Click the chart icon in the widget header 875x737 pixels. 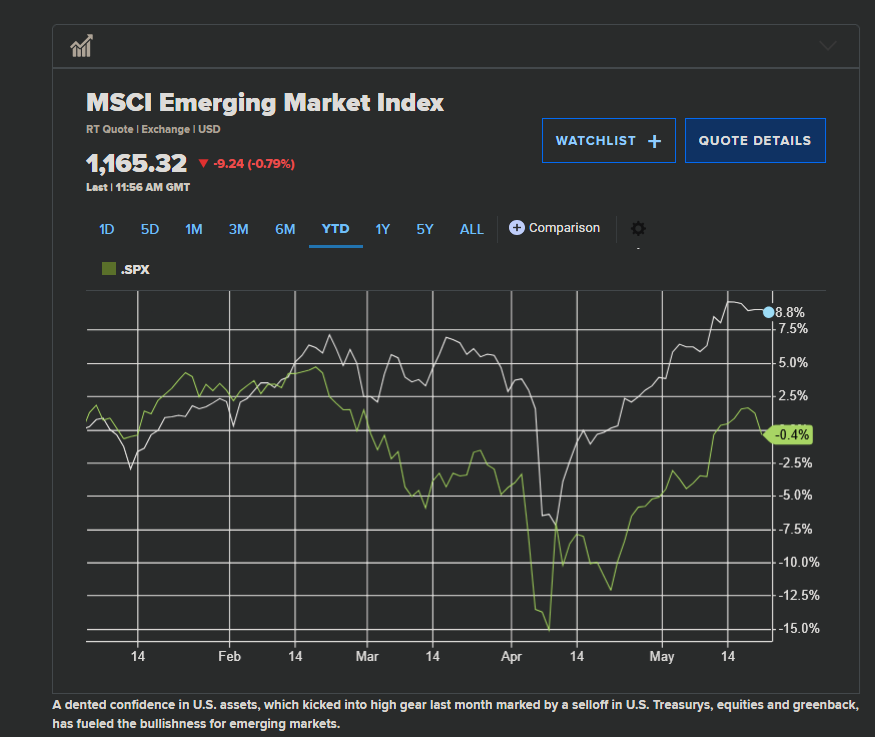pyautogui.click(x=82, y=46)
